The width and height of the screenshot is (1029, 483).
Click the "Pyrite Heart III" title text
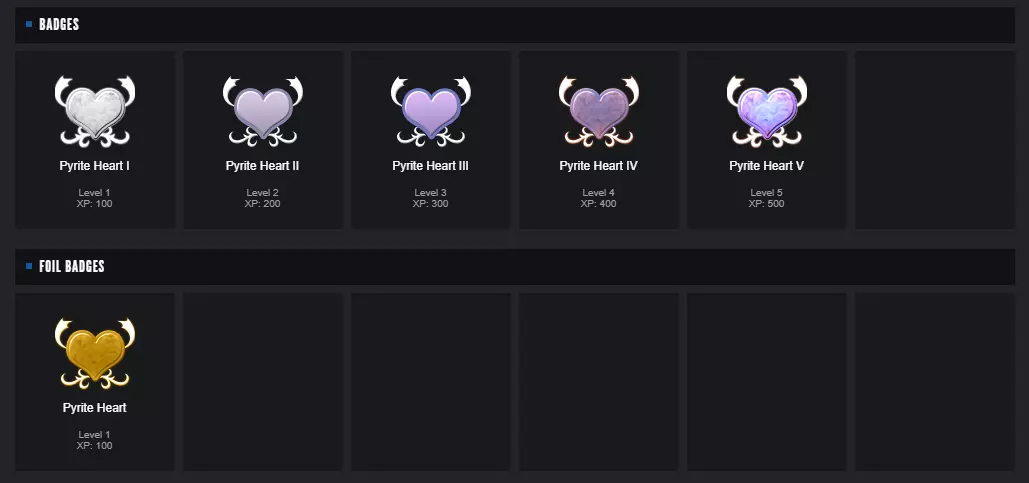(430, 166)
